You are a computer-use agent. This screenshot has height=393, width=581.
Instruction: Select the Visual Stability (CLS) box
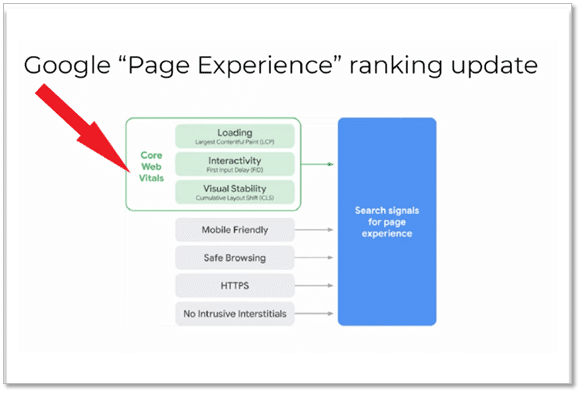(x=235, y=192)
